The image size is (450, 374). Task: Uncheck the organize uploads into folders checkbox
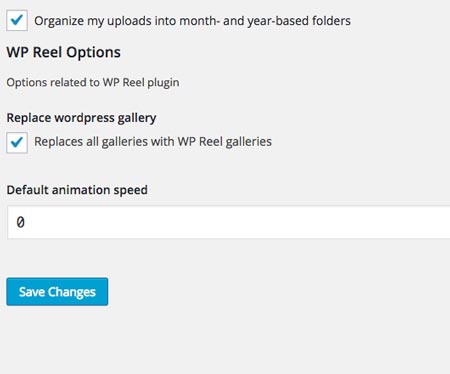click(17, 20)
